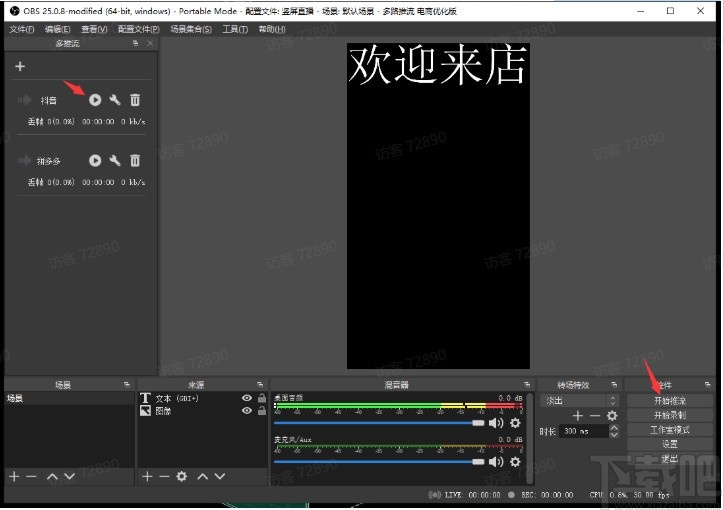
Task: Add a new multi-stream target with plus icon
Action: pos(20,66)
